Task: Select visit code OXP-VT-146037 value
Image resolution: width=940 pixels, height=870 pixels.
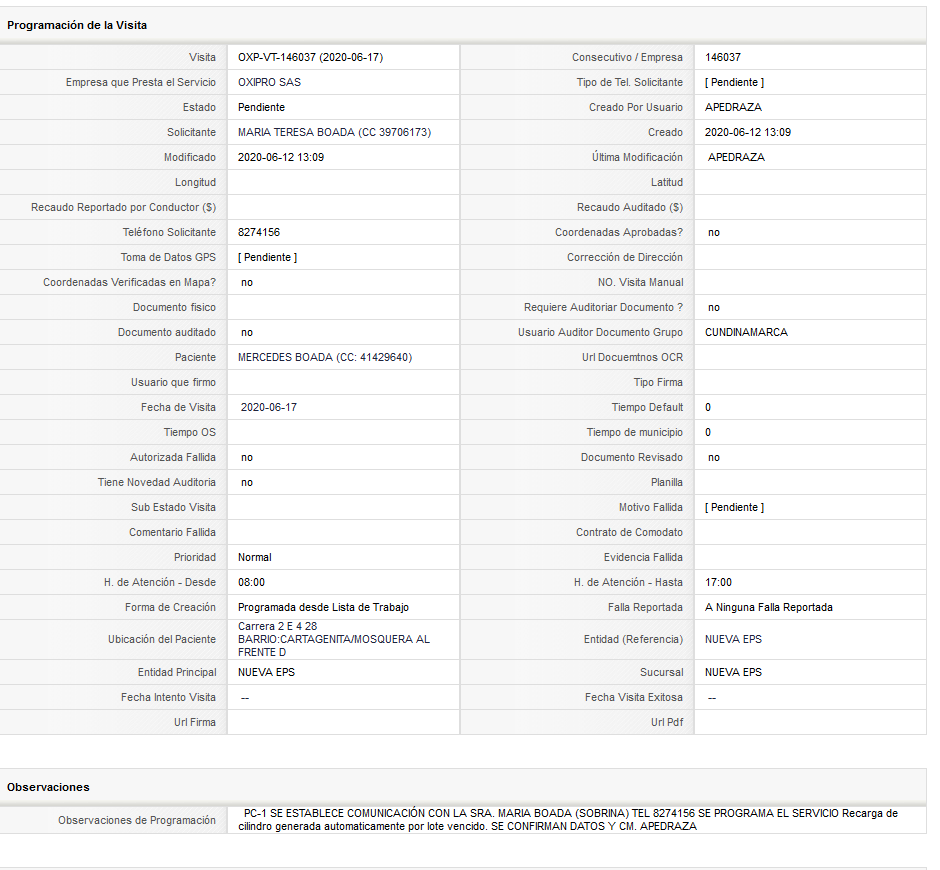Action: click(310, 58)
